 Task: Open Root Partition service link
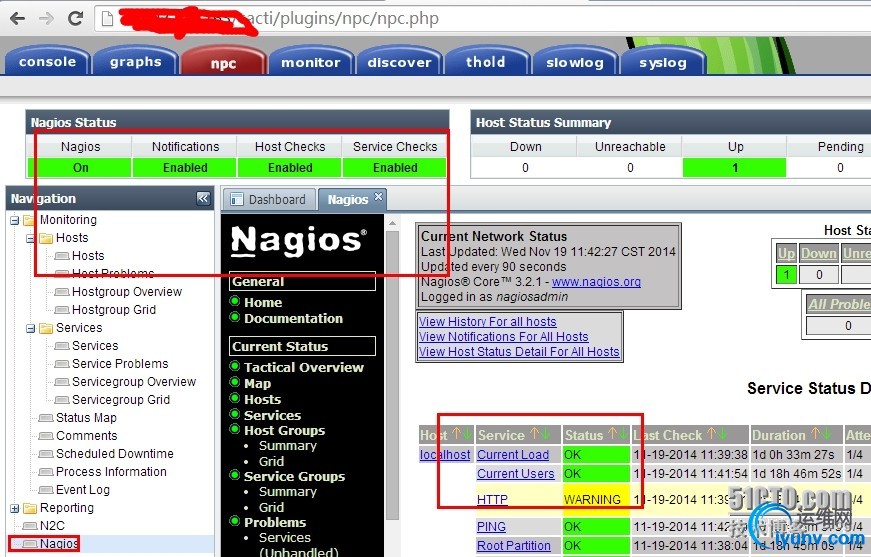point(514,546)
